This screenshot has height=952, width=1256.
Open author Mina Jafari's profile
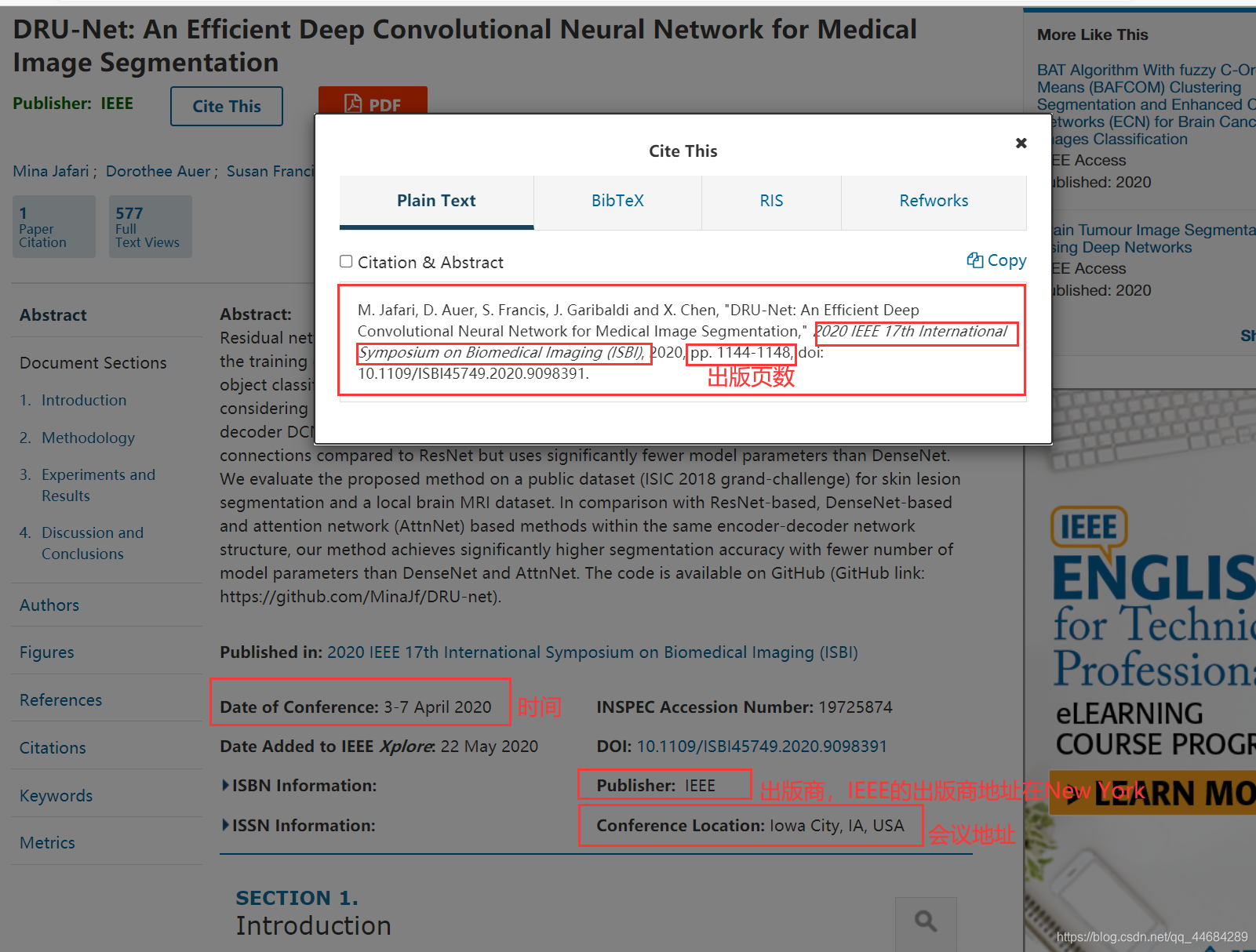(x=51, y=171)
